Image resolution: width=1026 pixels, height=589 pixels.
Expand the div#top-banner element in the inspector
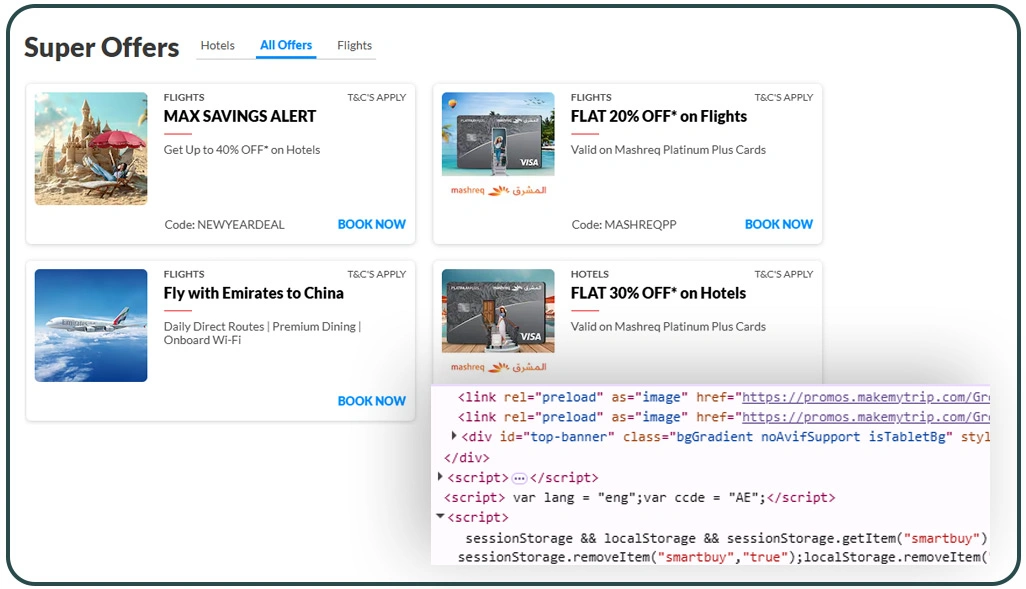coord(455,437)
